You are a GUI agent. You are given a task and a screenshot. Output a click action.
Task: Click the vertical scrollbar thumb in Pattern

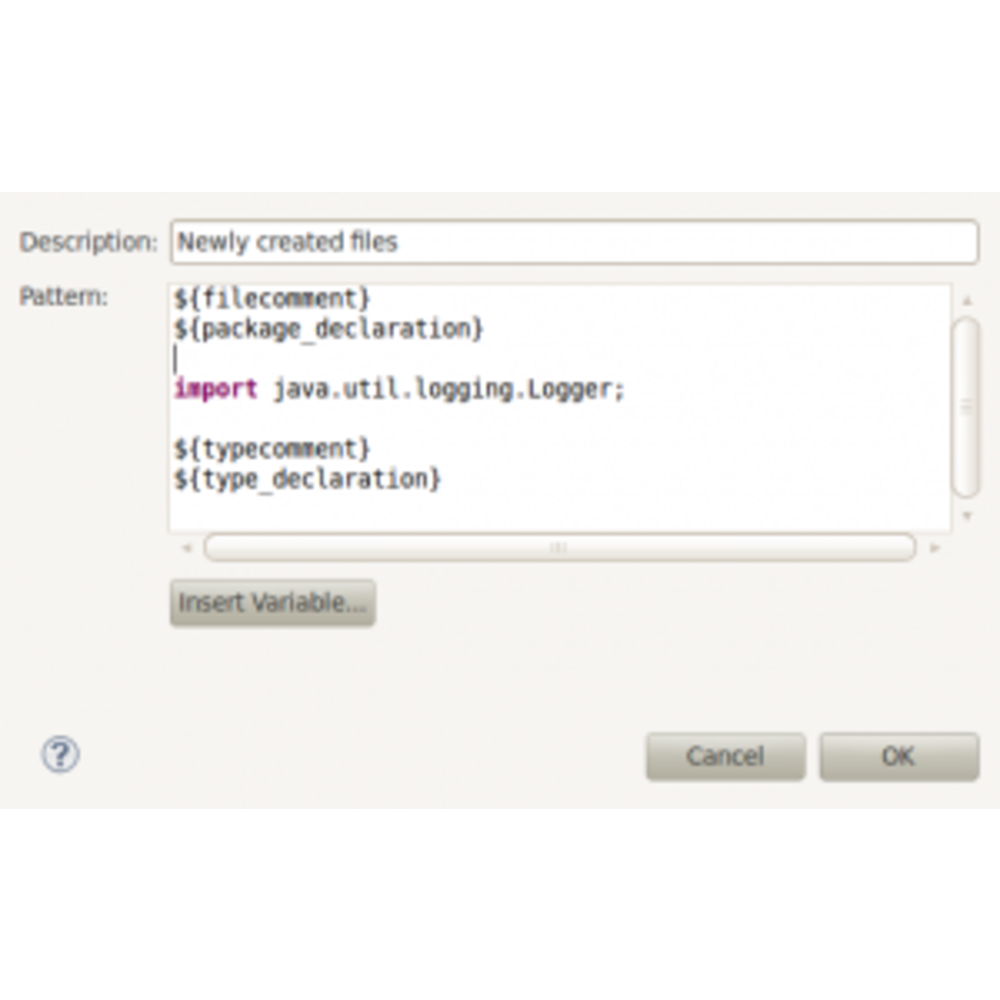(x=966, y=406)
